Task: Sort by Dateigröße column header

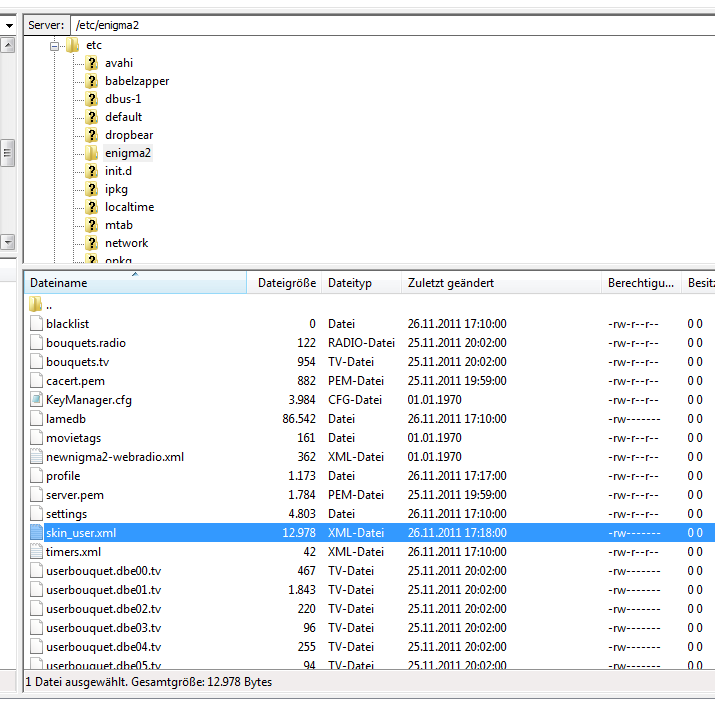Action: (284, 284)
